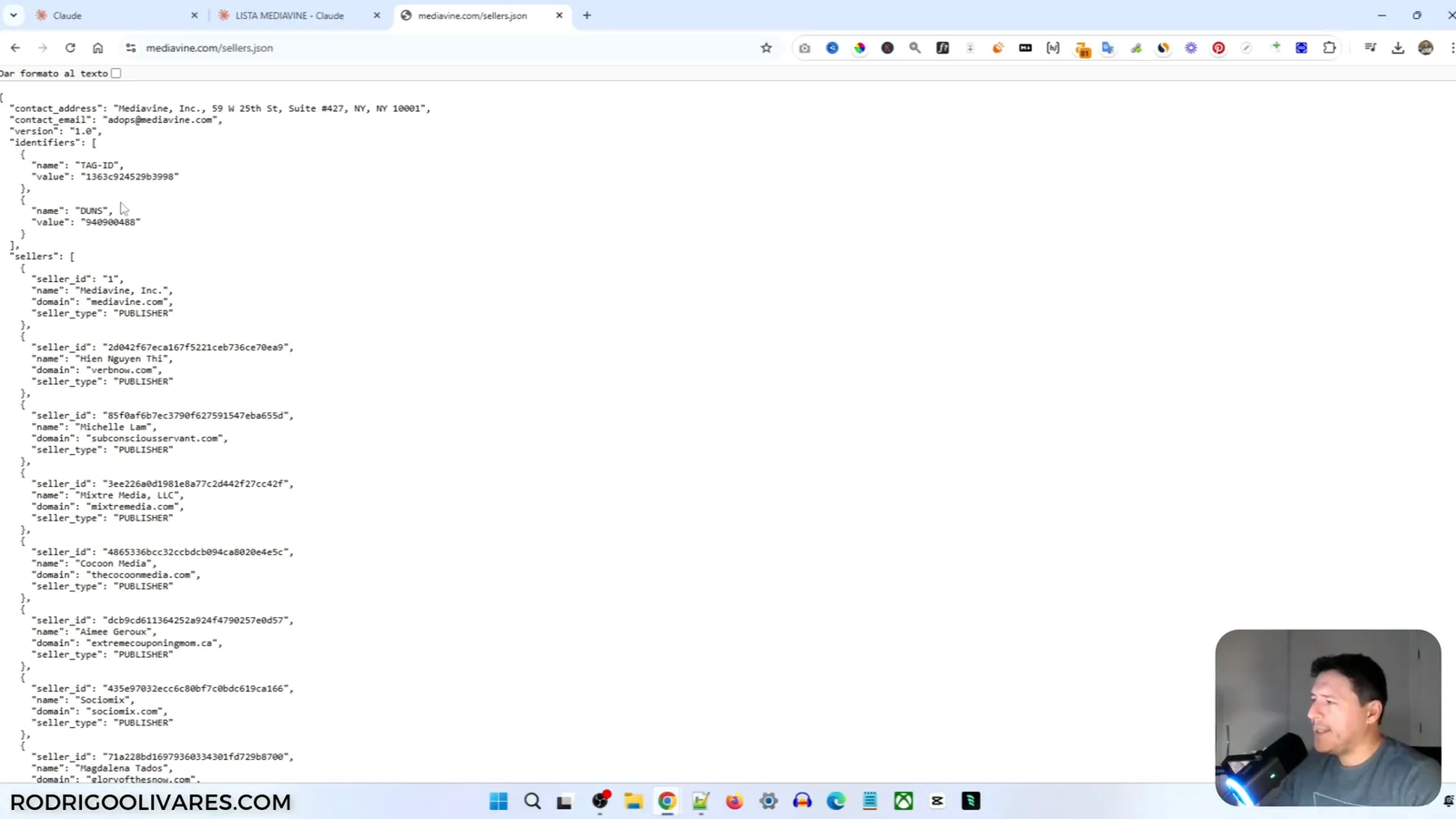Screen dimensions: 1456x819
Task: Click the contact address line text
Action: [219, 108]
